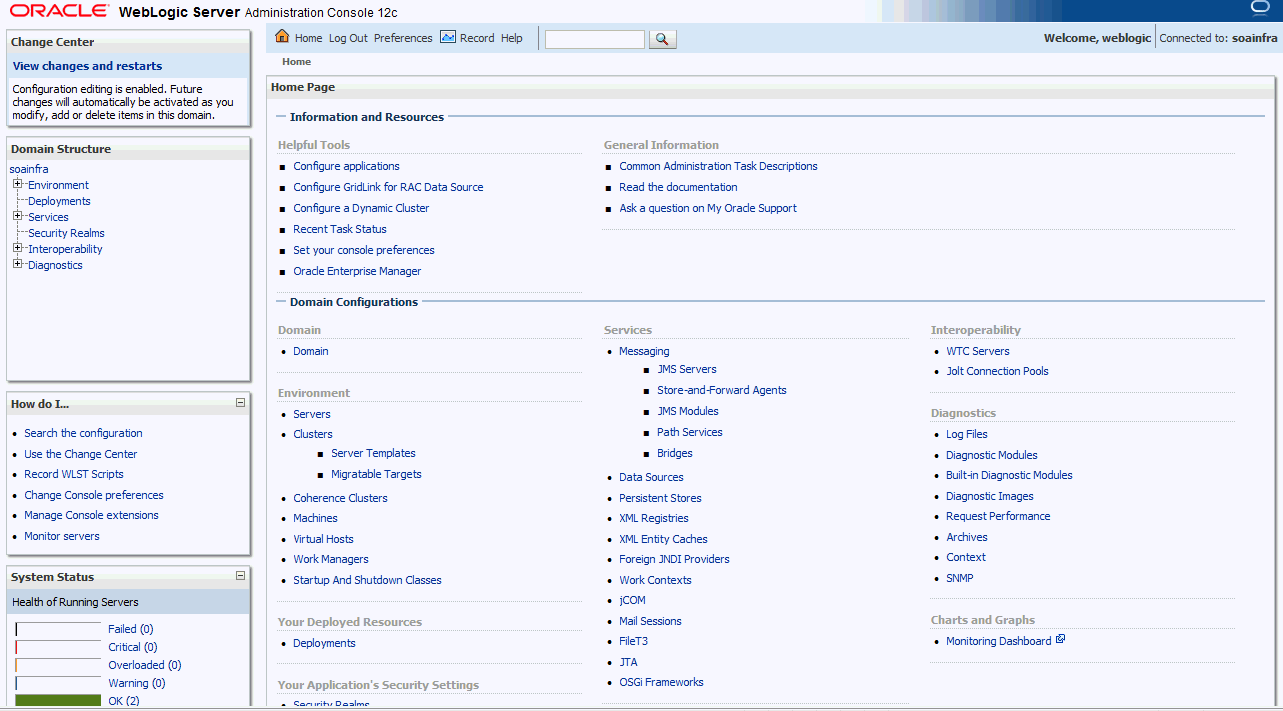This screenshot has width=1283, height=711.
Task: Click Failed (0) server health link
Action: [130, 629]
